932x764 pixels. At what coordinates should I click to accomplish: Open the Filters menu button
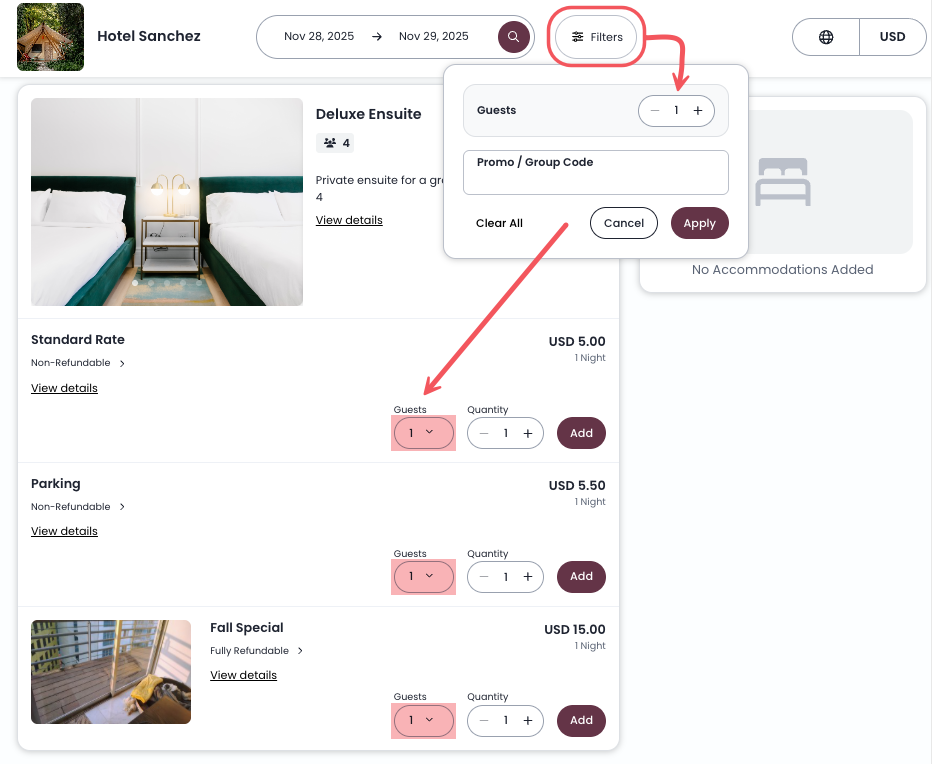pos(597,37)
